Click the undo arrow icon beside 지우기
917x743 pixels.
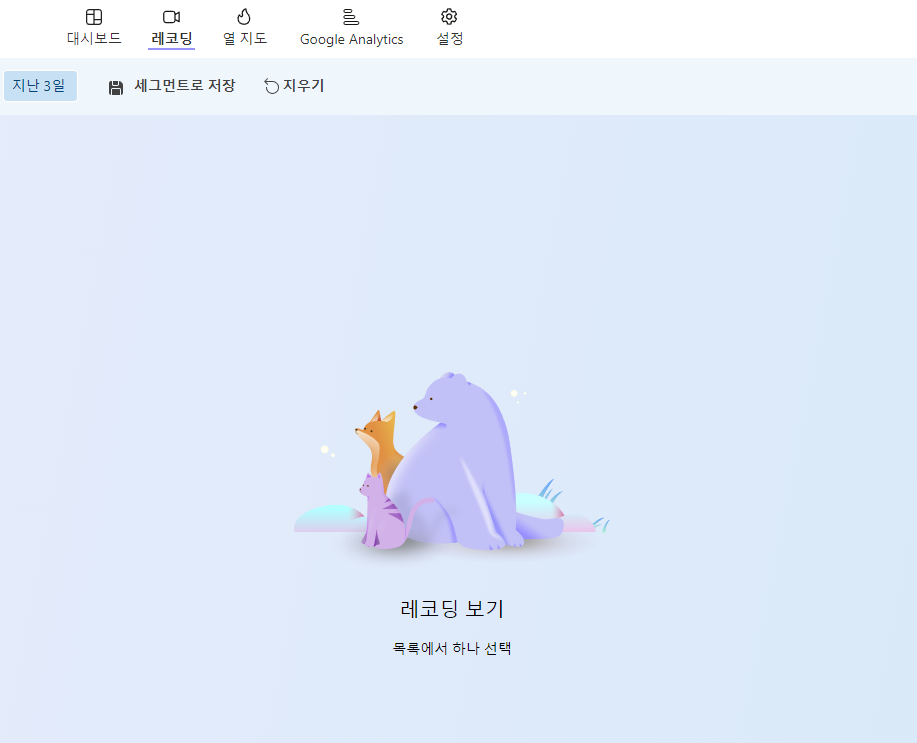click(x=271, y=86)
